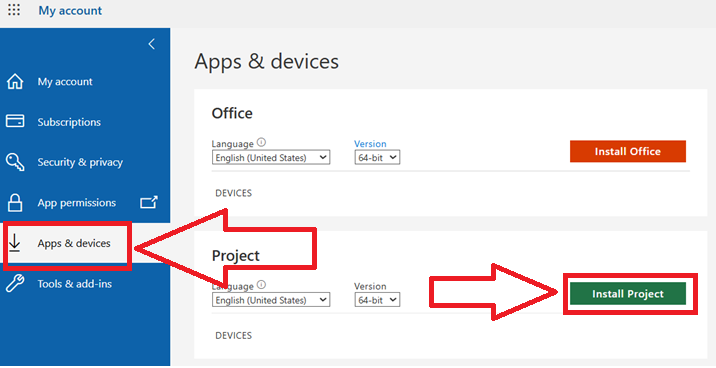Click the Apps & devices page heading

[x=267, y=62]
